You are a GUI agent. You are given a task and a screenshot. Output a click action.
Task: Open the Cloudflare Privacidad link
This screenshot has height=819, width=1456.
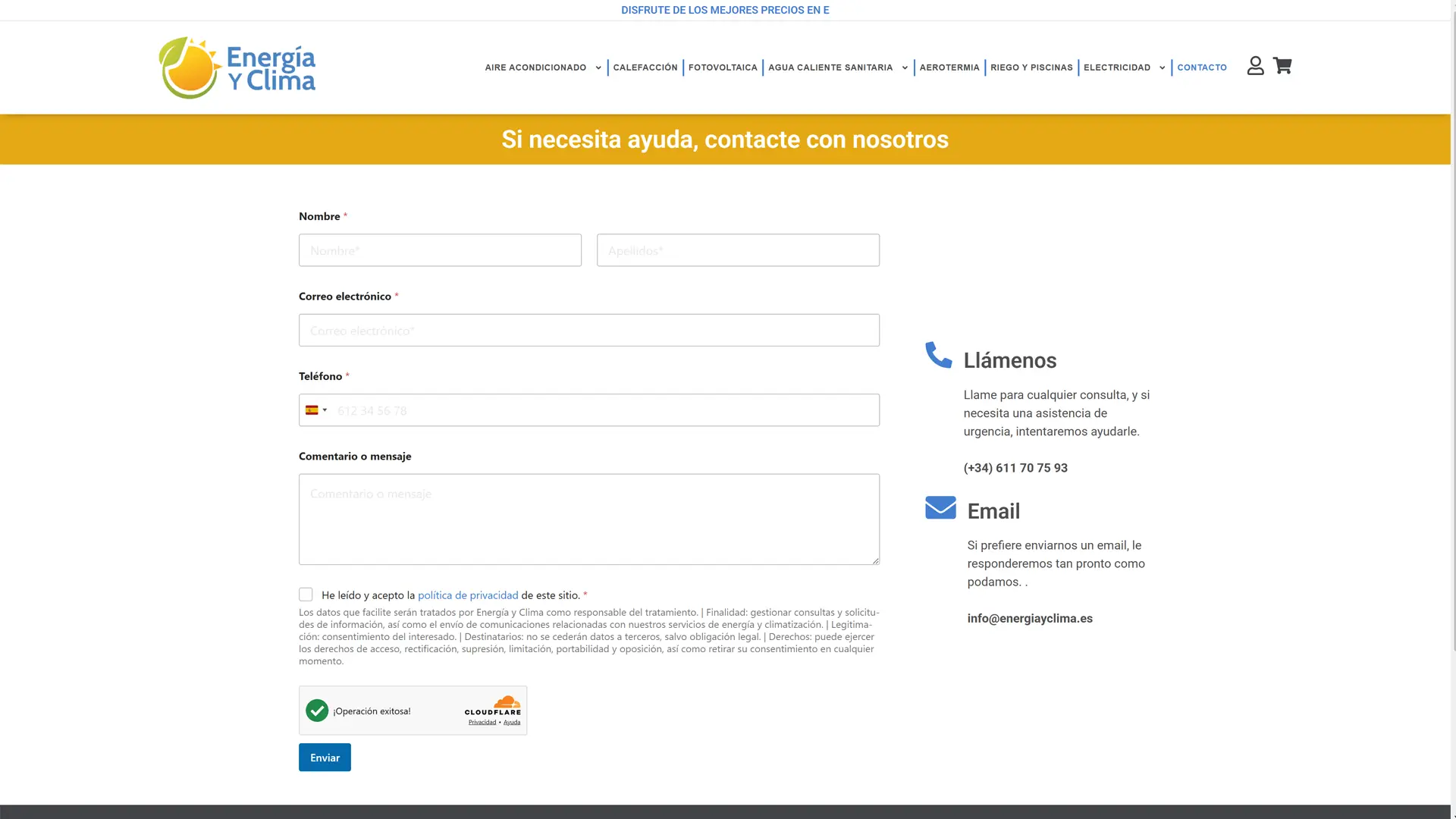click(x=482, y=723)
